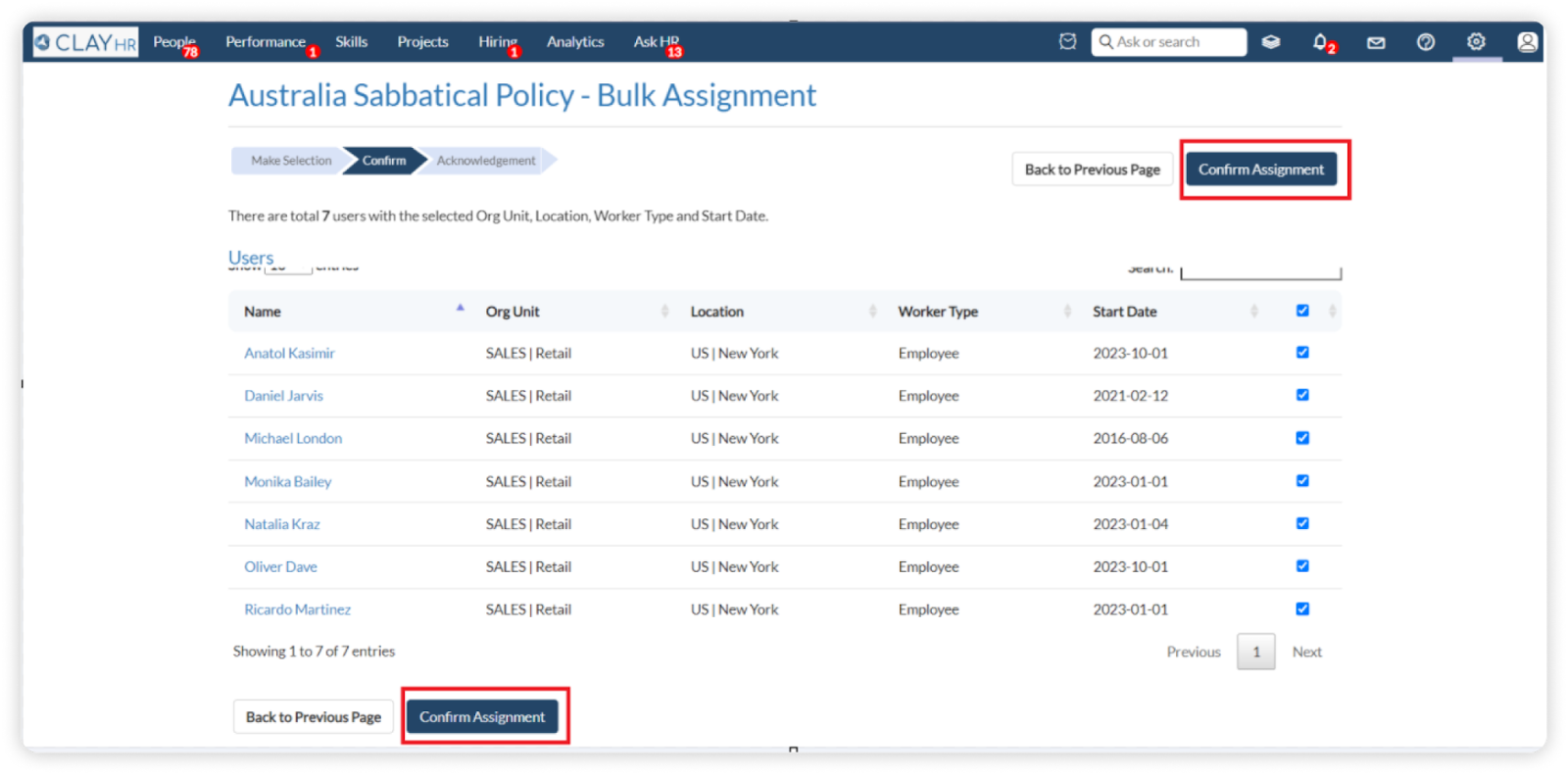Open Michael London's profile link

point(293,439)
